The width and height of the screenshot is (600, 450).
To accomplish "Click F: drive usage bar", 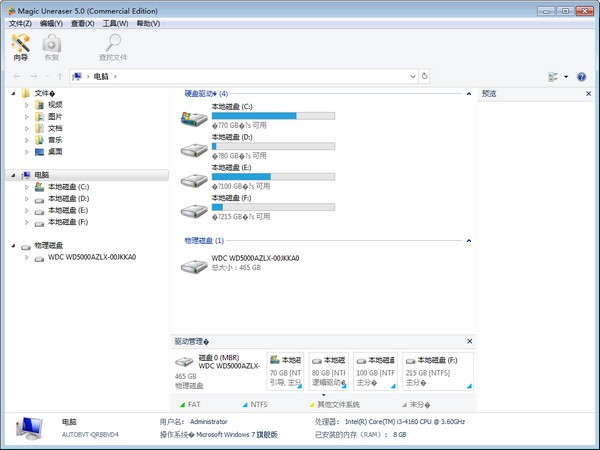I will coord(273,207).
